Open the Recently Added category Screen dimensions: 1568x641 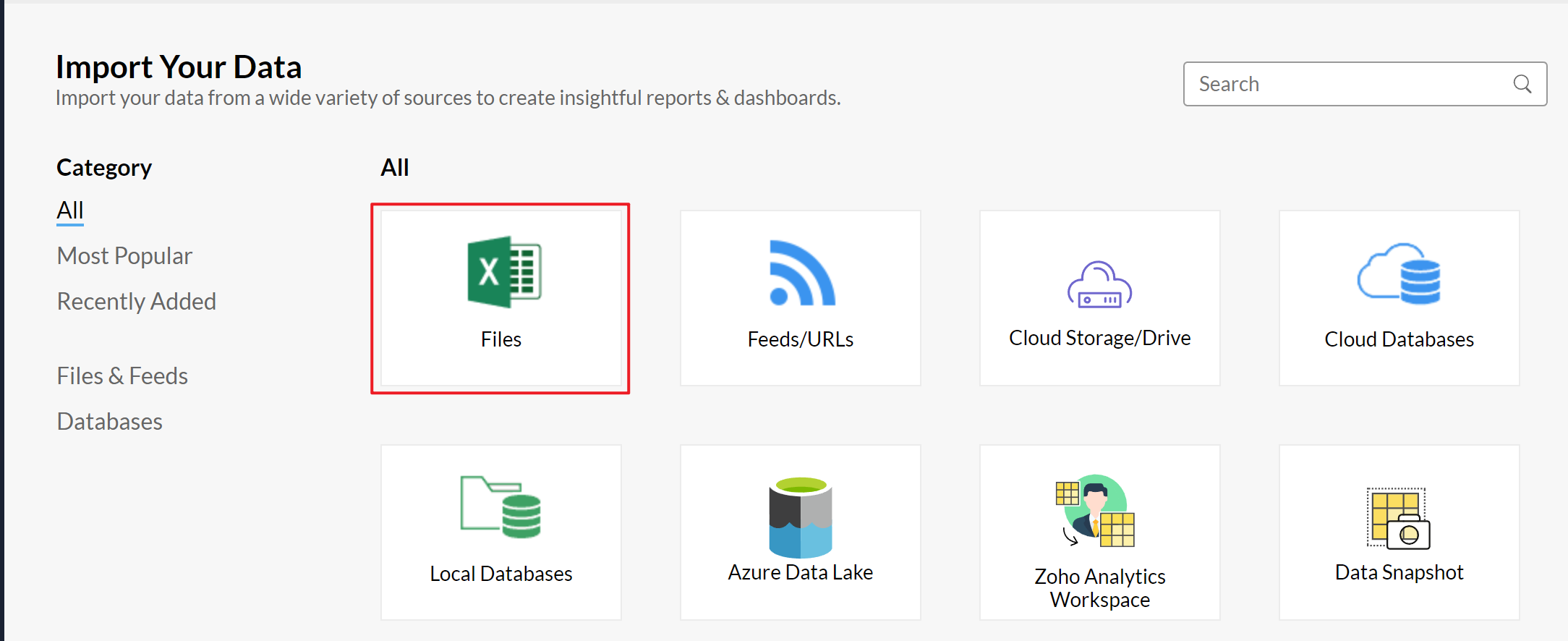137,302
